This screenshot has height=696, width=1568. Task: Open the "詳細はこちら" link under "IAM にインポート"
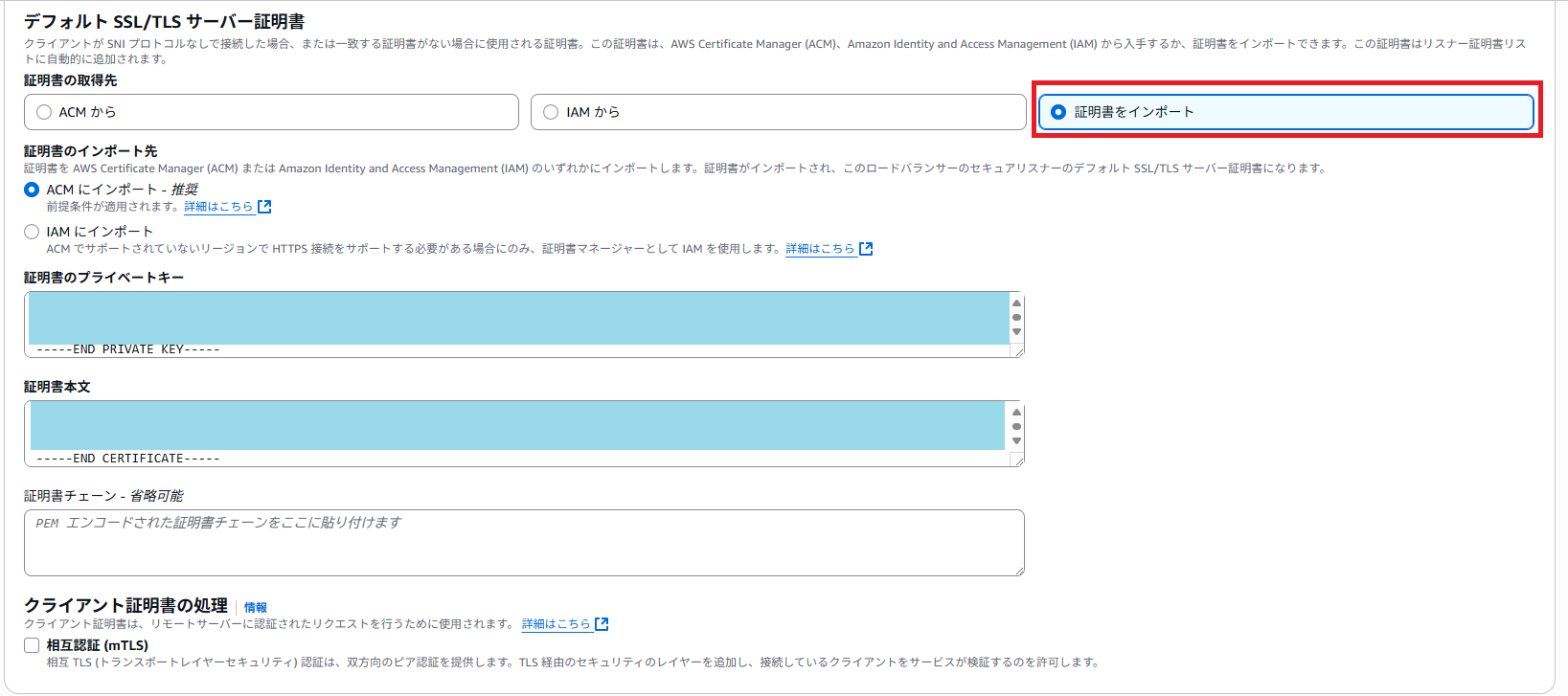(x=820, y=249)
